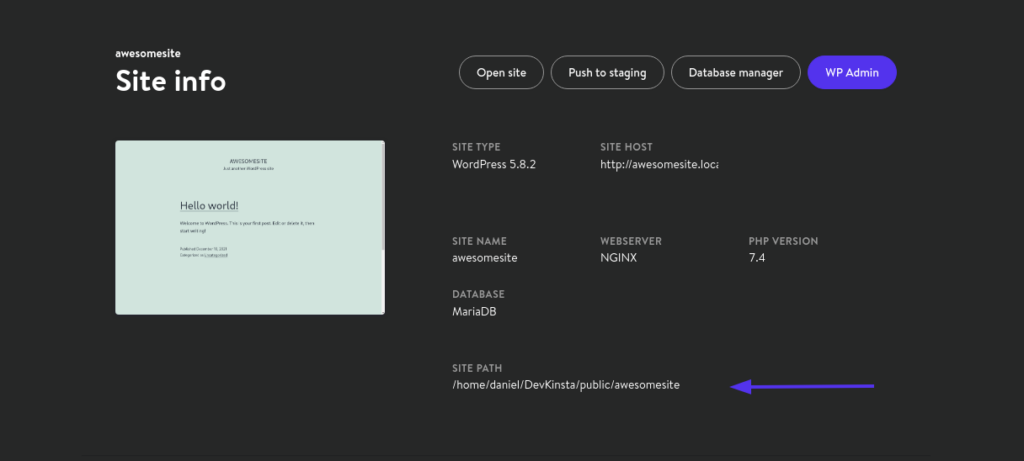
Task: Click the SITE PATH label
Action: click(x=477, y=368)
